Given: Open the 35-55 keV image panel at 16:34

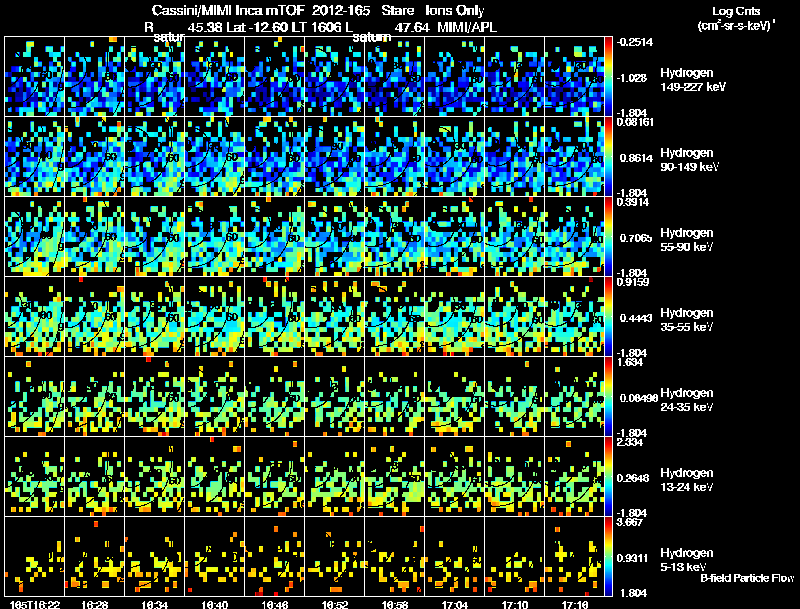Looking at the screenshot, I should pyautogui.click(x=155, y=317).
